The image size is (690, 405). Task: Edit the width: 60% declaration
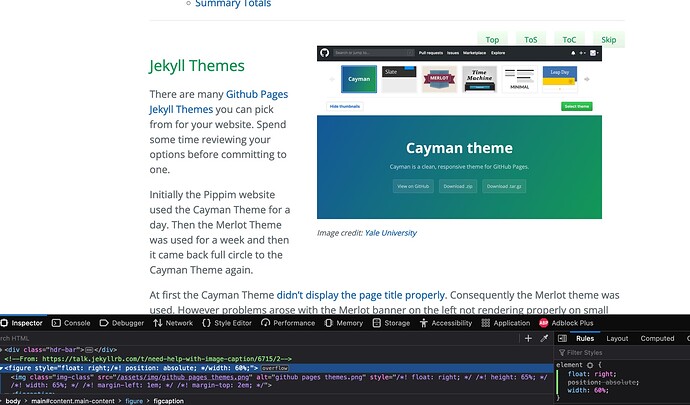[x=588, y=390]
